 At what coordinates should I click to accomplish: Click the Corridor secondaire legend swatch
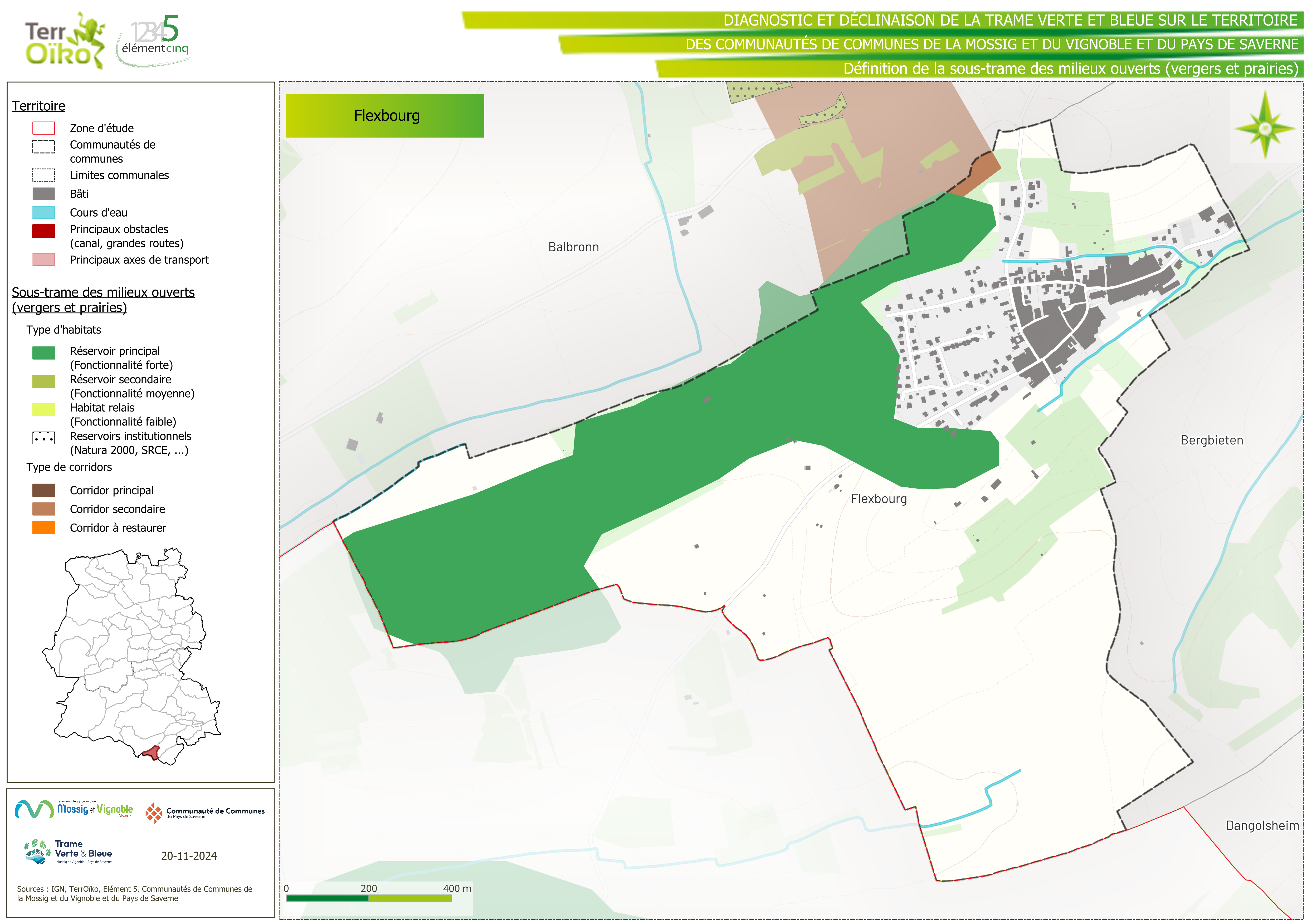(x=43, y=509)
